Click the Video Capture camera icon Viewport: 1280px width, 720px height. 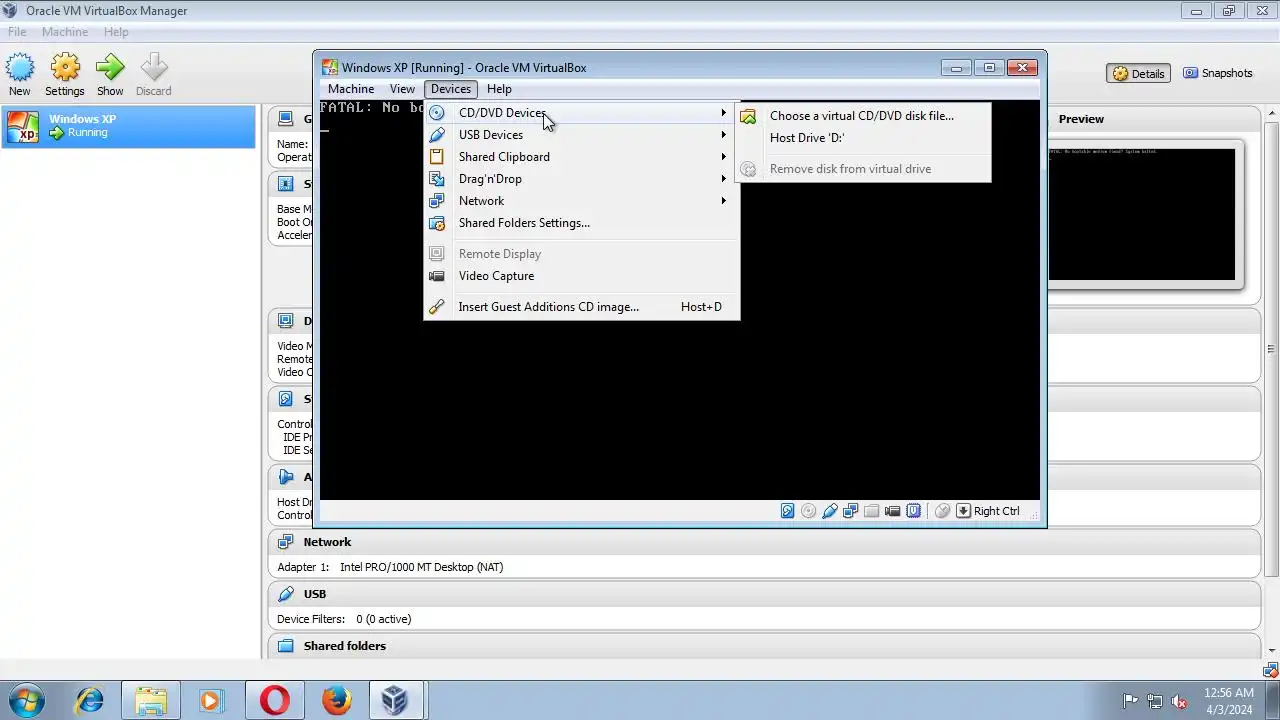click(437, 276)
